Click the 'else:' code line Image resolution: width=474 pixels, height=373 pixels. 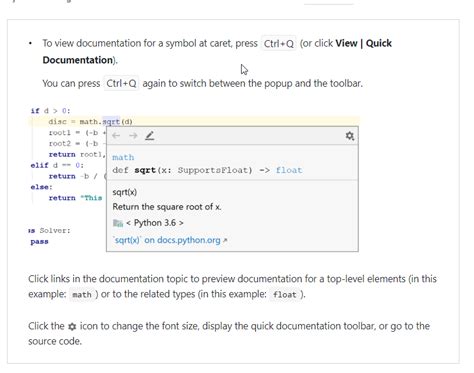pos(42,187)
